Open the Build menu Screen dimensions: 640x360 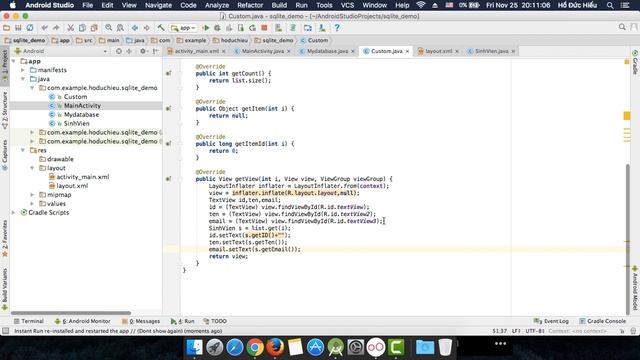pos(279,5)
